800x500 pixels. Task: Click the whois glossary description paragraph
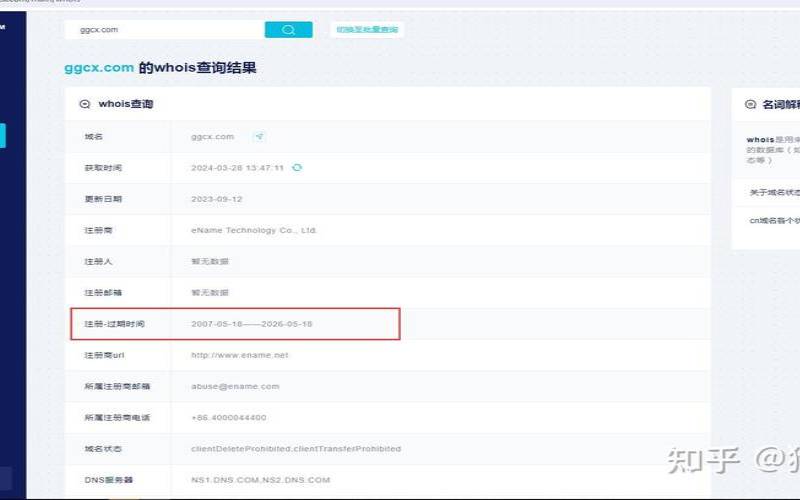click(772, 149)
